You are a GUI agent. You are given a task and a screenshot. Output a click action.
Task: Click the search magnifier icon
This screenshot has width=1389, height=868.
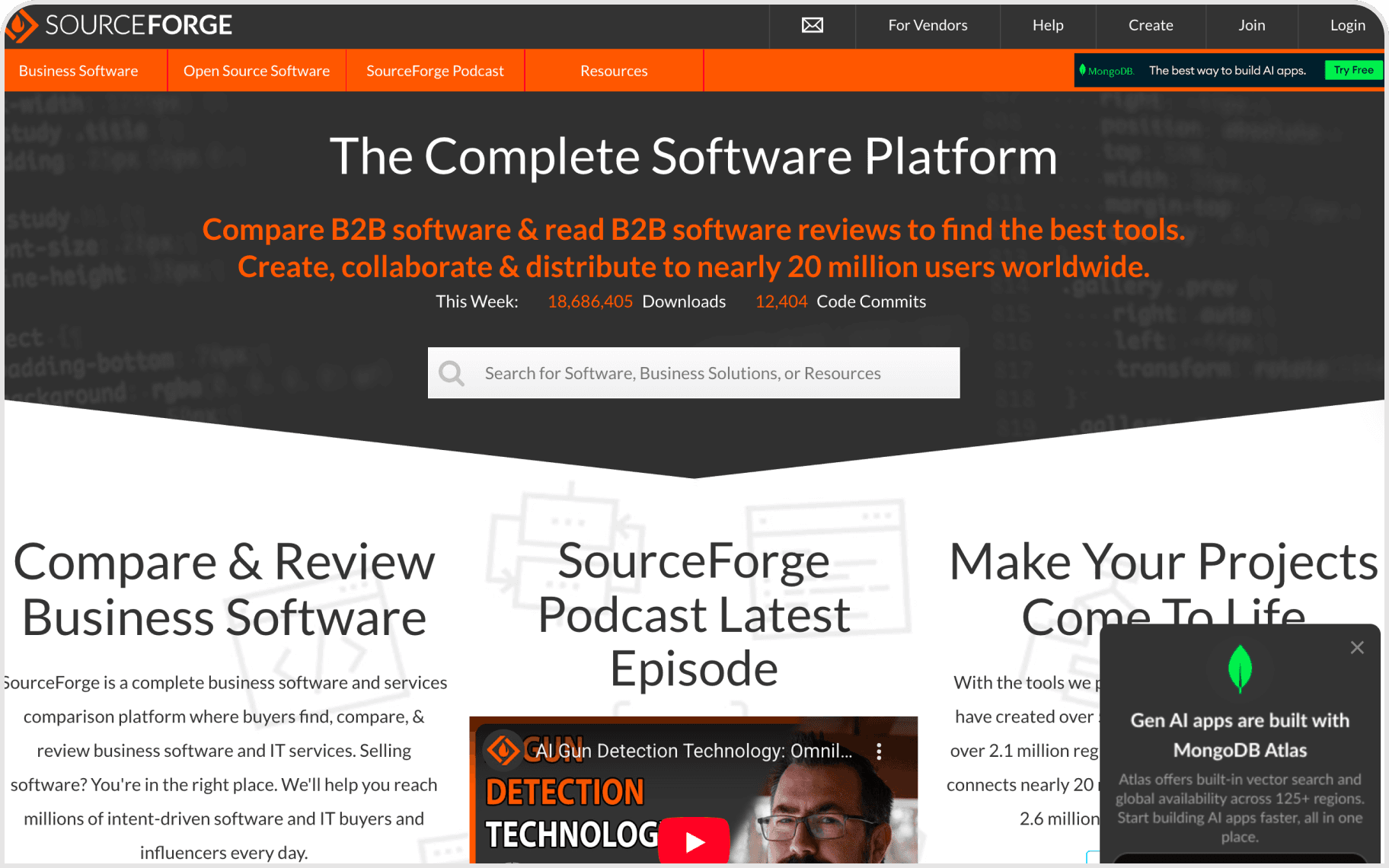pyautogui.click(x=452, y=373)
